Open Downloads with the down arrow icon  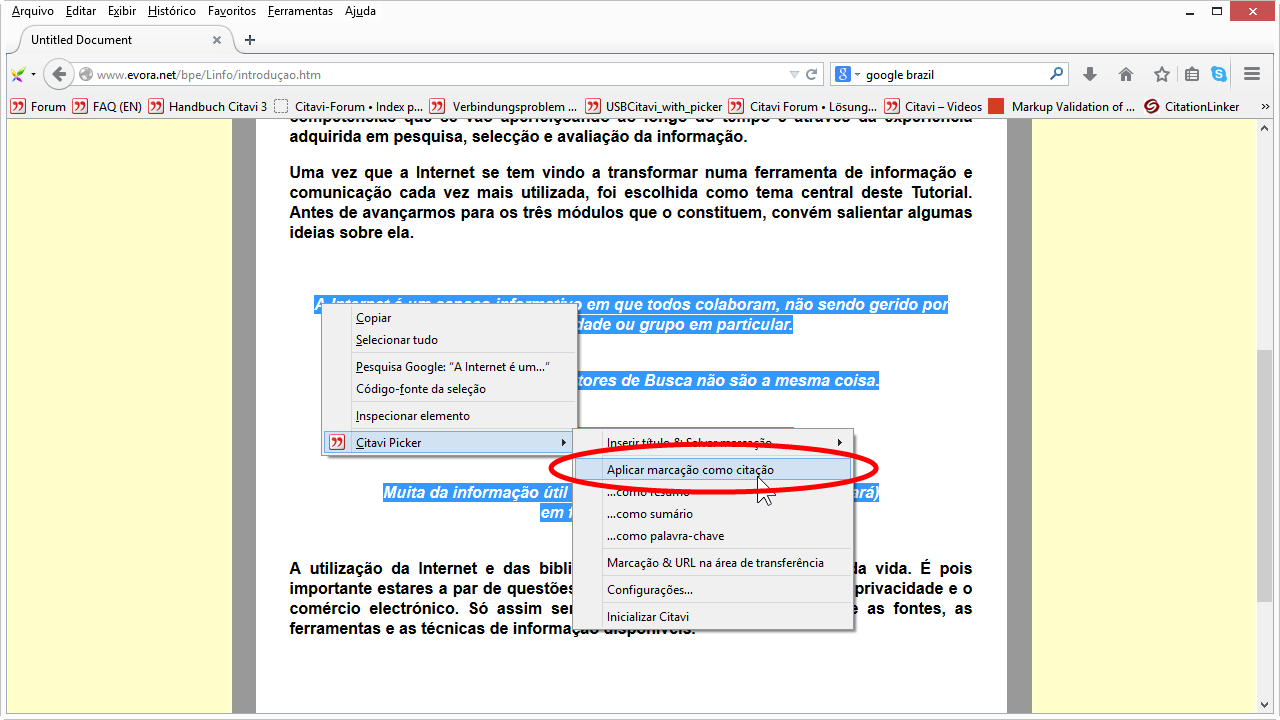point(1090,74)
